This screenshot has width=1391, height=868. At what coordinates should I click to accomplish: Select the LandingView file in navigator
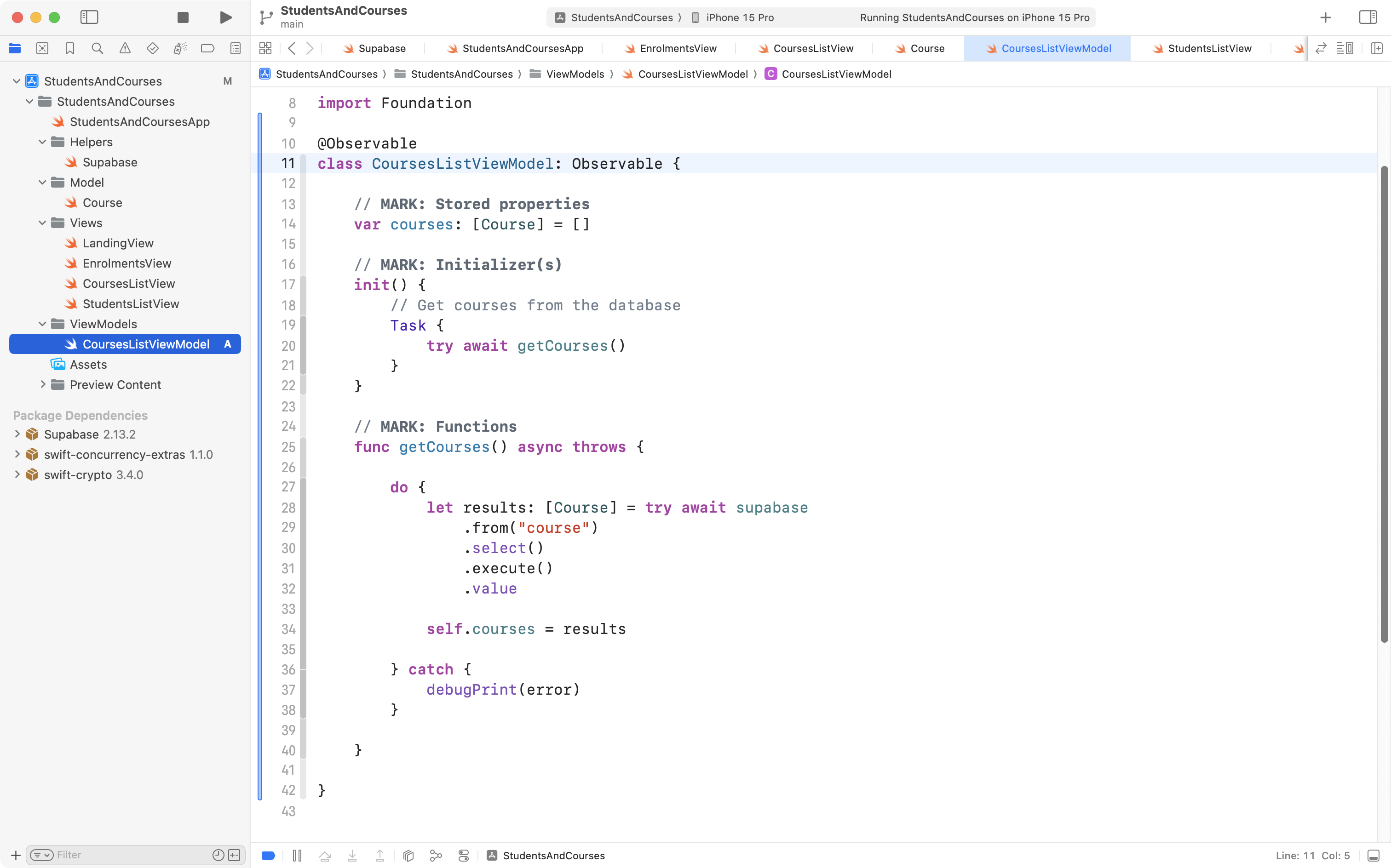pyautogui.click(x=118, y=243)
